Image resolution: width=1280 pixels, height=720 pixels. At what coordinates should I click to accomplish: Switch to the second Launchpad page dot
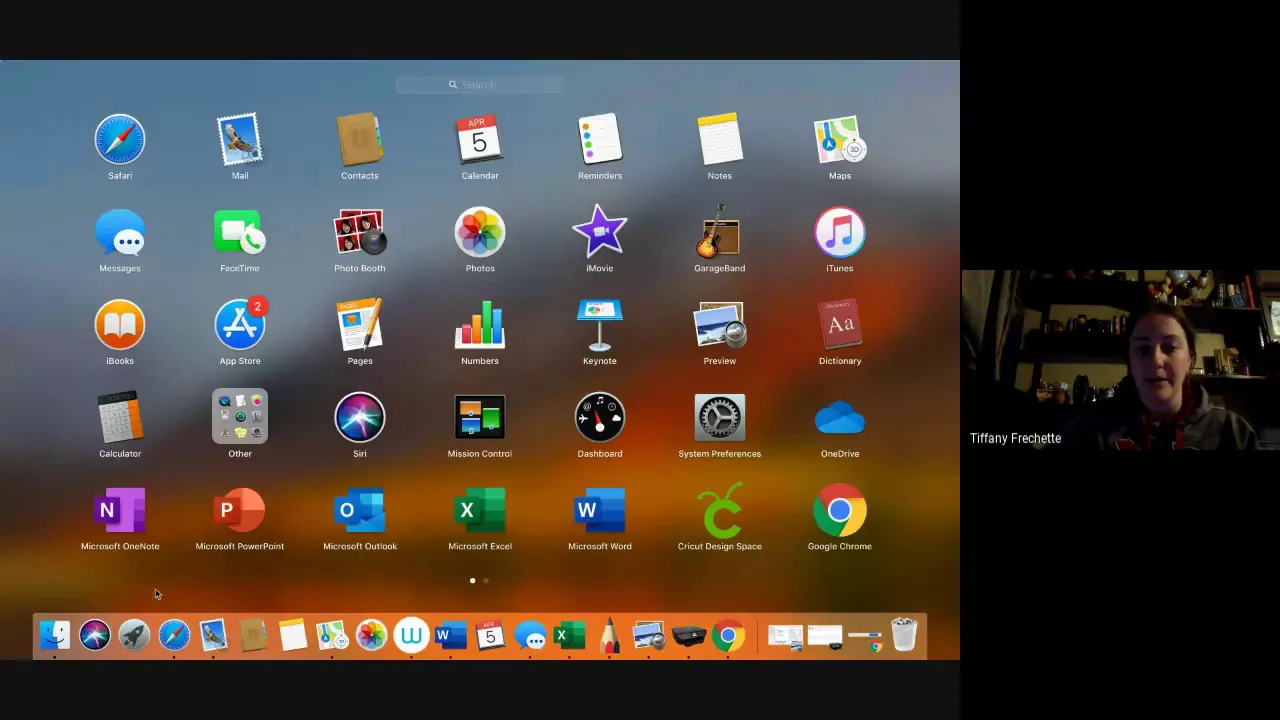[x=486, y=580]
